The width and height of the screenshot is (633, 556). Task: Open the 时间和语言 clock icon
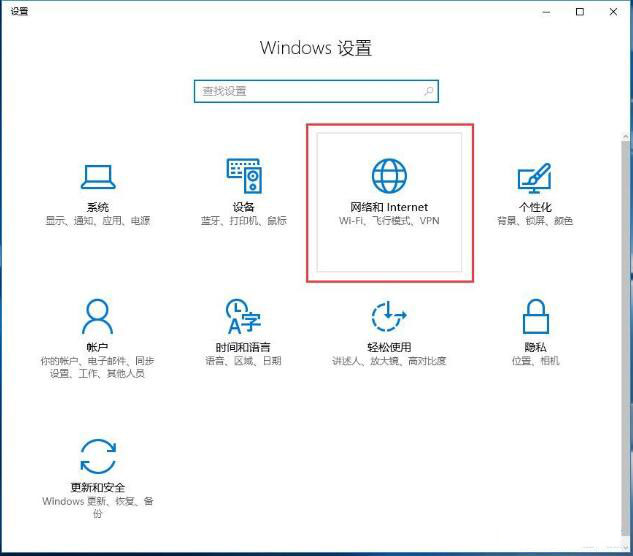(243, 316)
